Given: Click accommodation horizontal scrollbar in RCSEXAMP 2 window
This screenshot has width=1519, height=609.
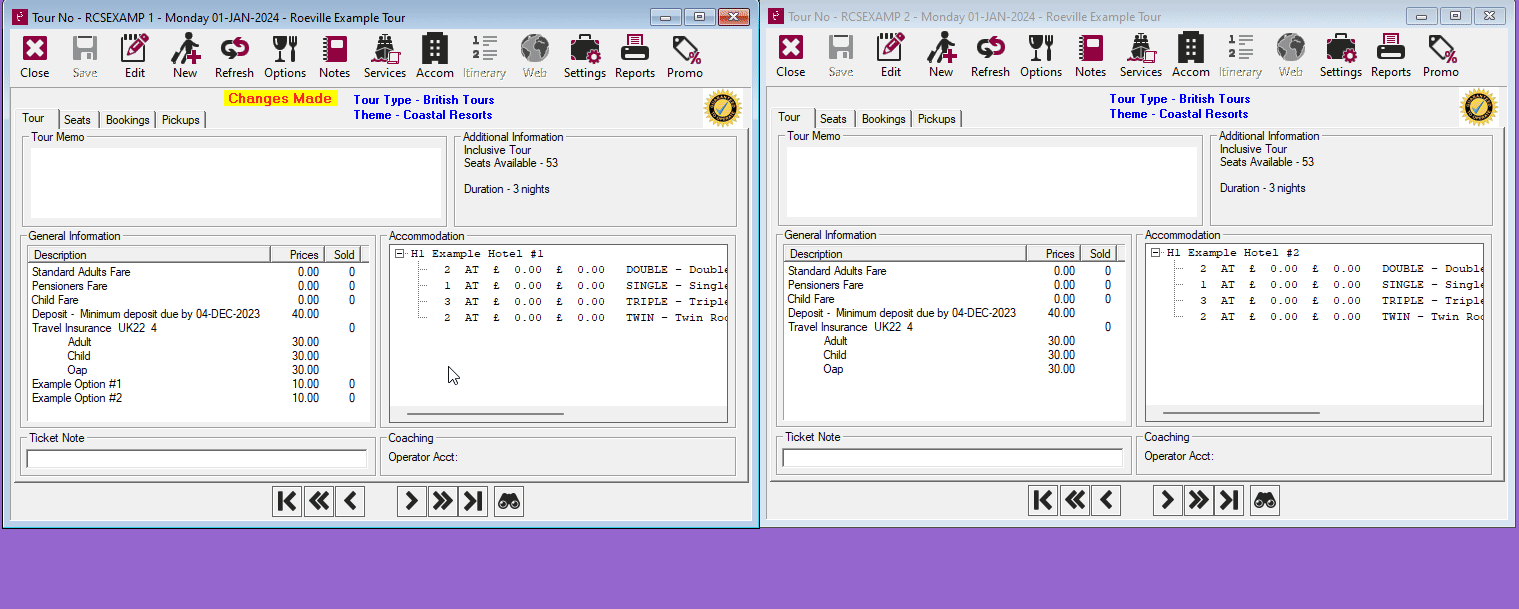Looking at the screenshot, I should 1241,413.
